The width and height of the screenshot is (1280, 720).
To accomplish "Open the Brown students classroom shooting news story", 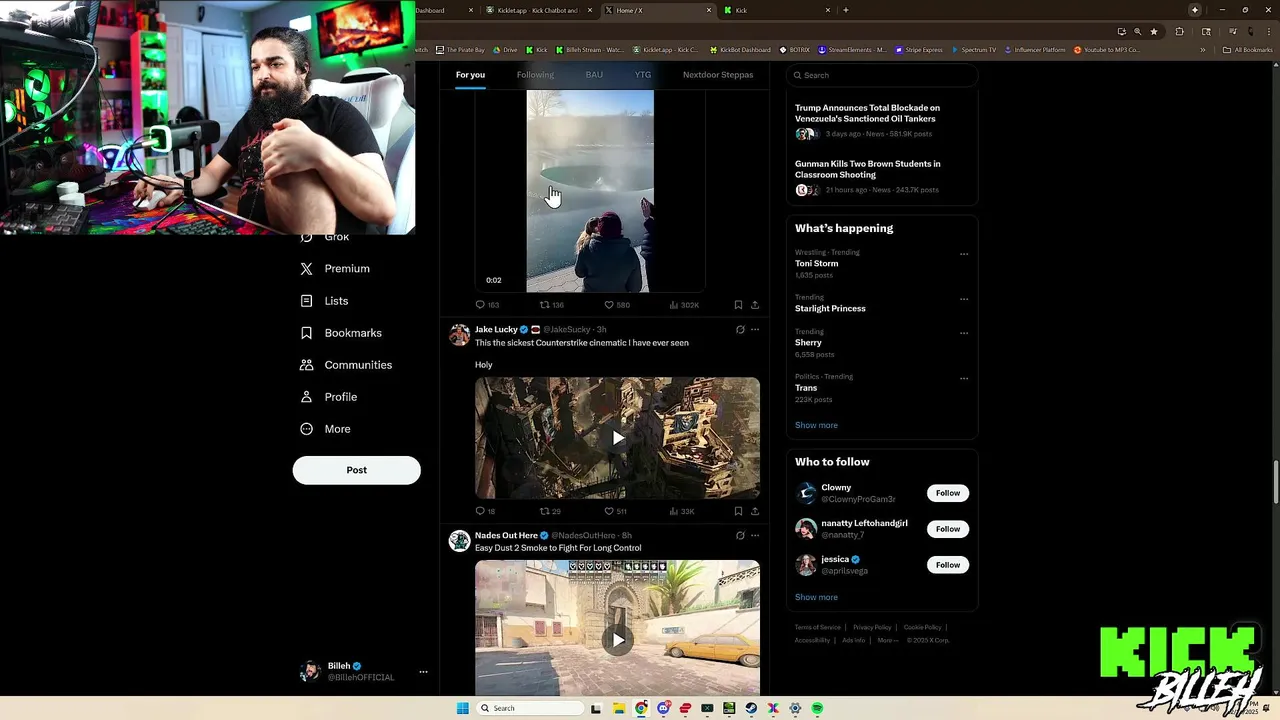I will [x=867, y=169].
